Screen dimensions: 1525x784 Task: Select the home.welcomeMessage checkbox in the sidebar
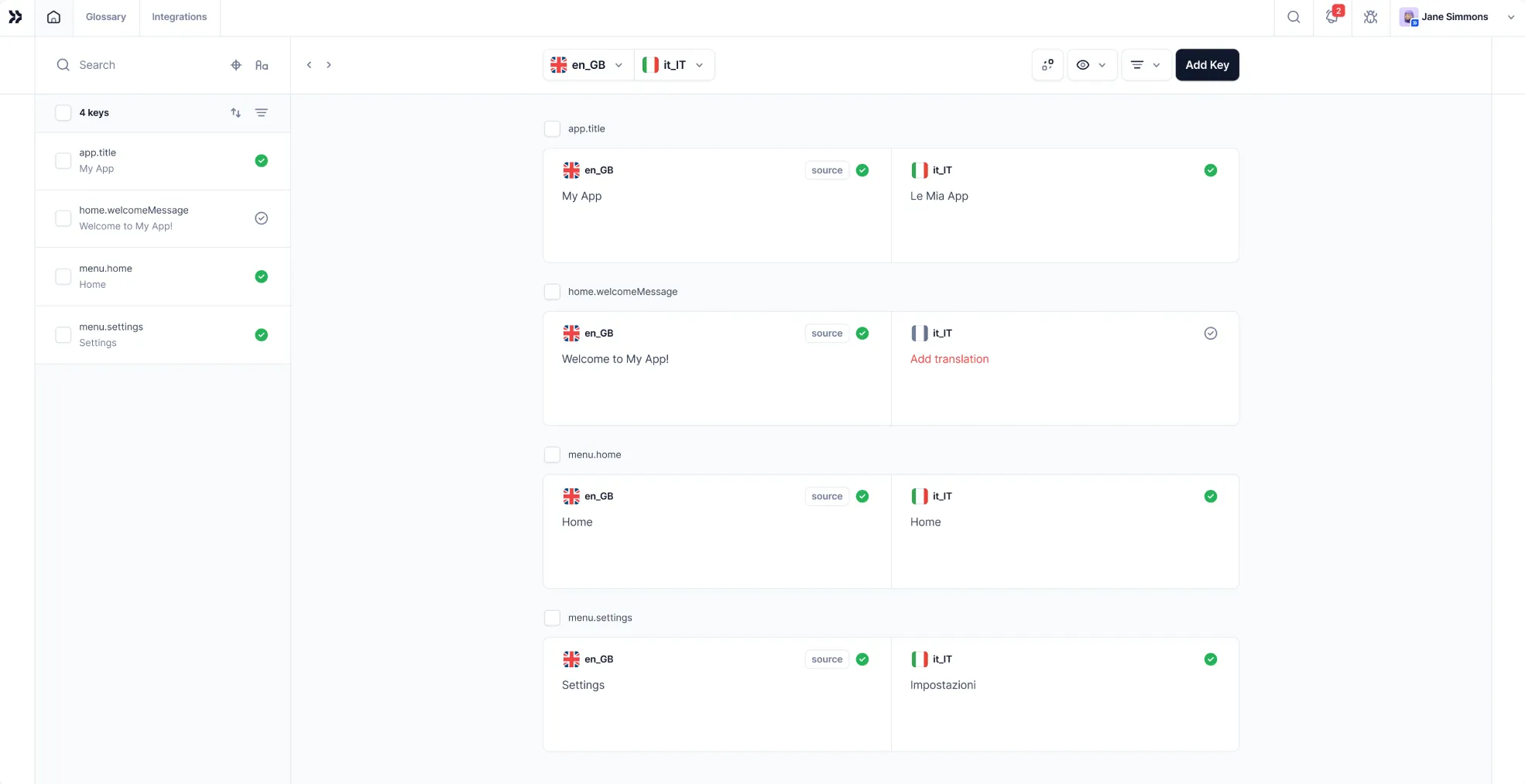click(63, 218)
